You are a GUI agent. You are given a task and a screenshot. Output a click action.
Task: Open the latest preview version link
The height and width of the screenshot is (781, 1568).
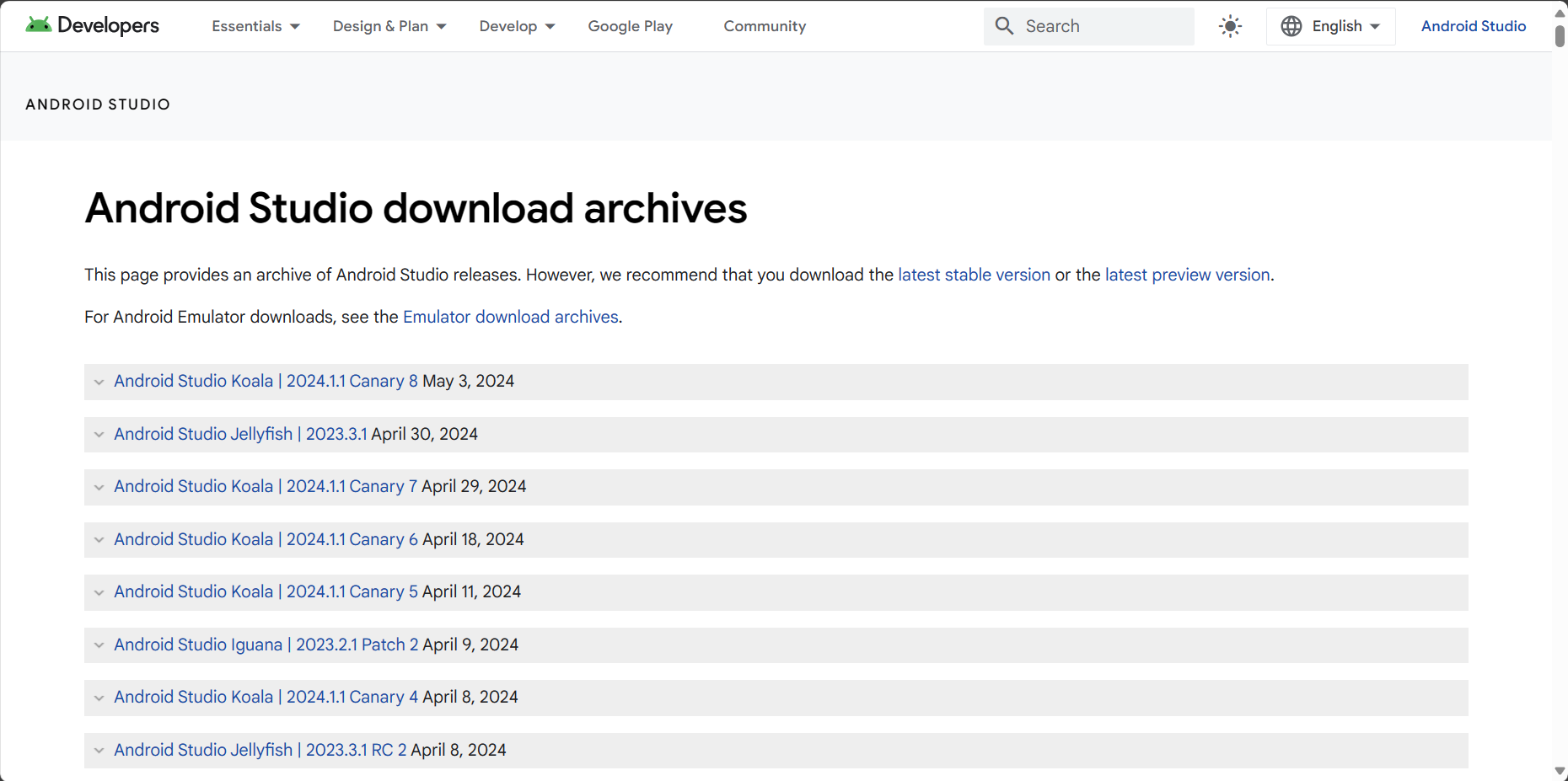1187,275
